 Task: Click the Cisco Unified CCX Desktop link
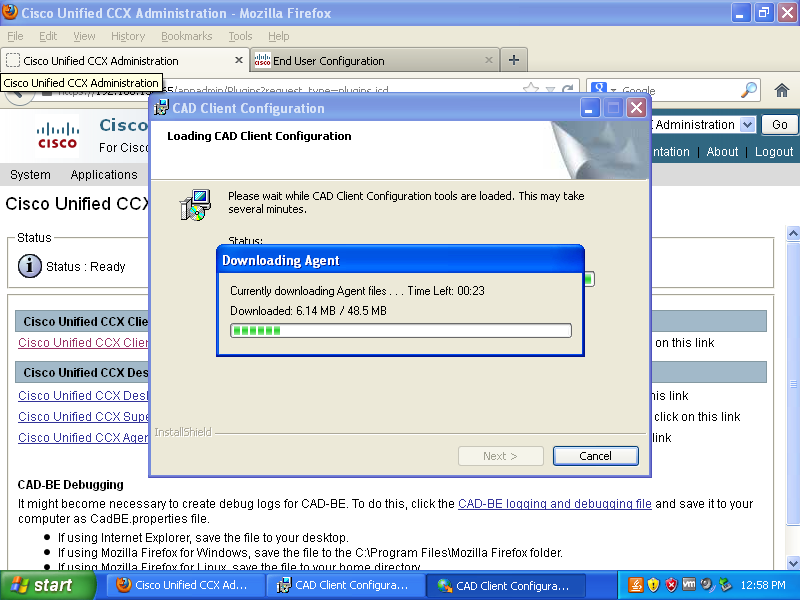pos(83,395)
